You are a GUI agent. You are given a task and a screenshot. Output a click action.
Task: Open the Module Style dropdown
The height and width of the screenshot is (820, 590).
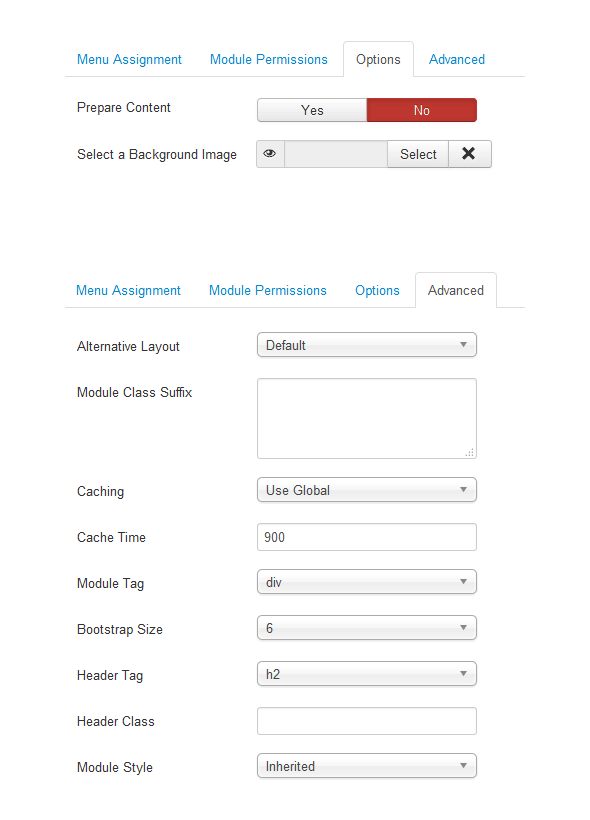pyautogui.click(x=367, y=766)
